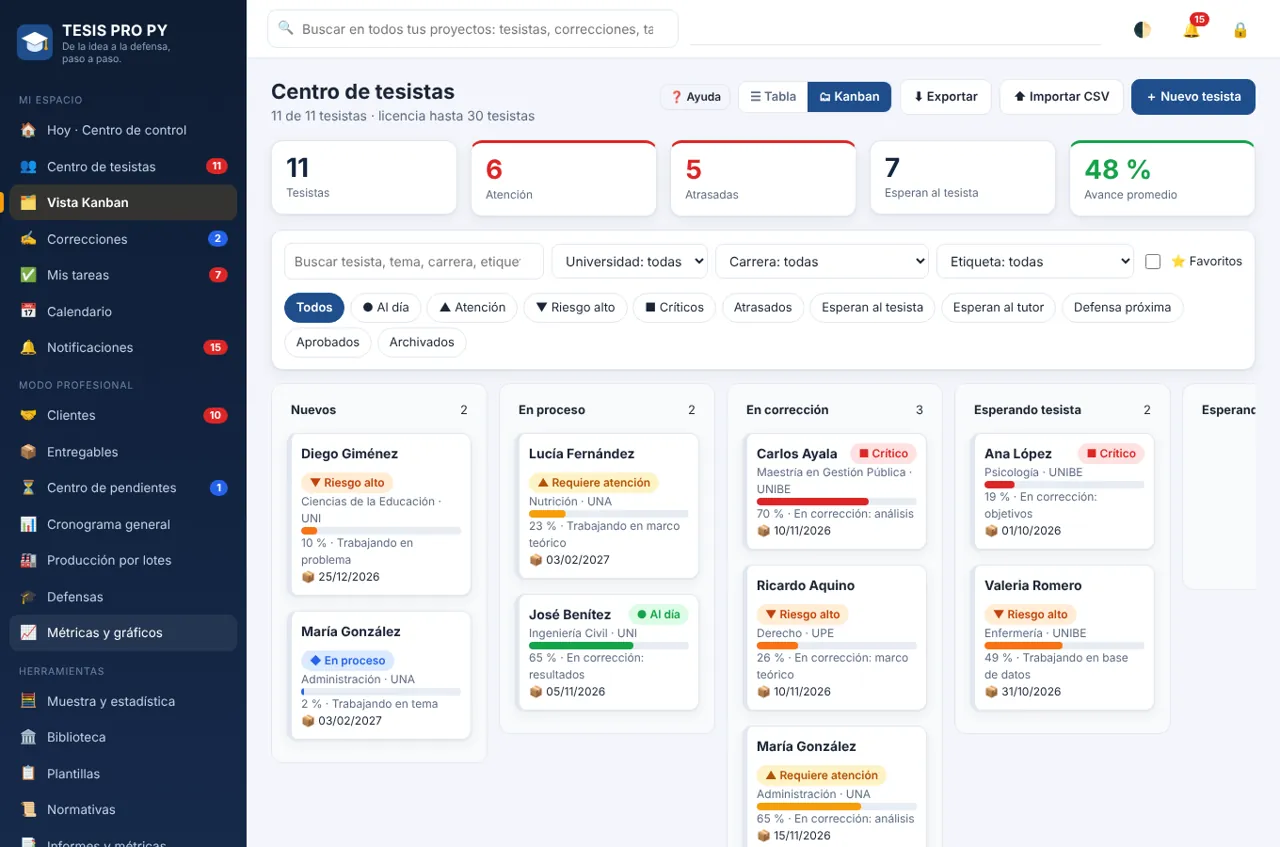Open the Universidad: todas dropdown
Viewport: 1280px width, 847px height.
(x=629, y=261)
